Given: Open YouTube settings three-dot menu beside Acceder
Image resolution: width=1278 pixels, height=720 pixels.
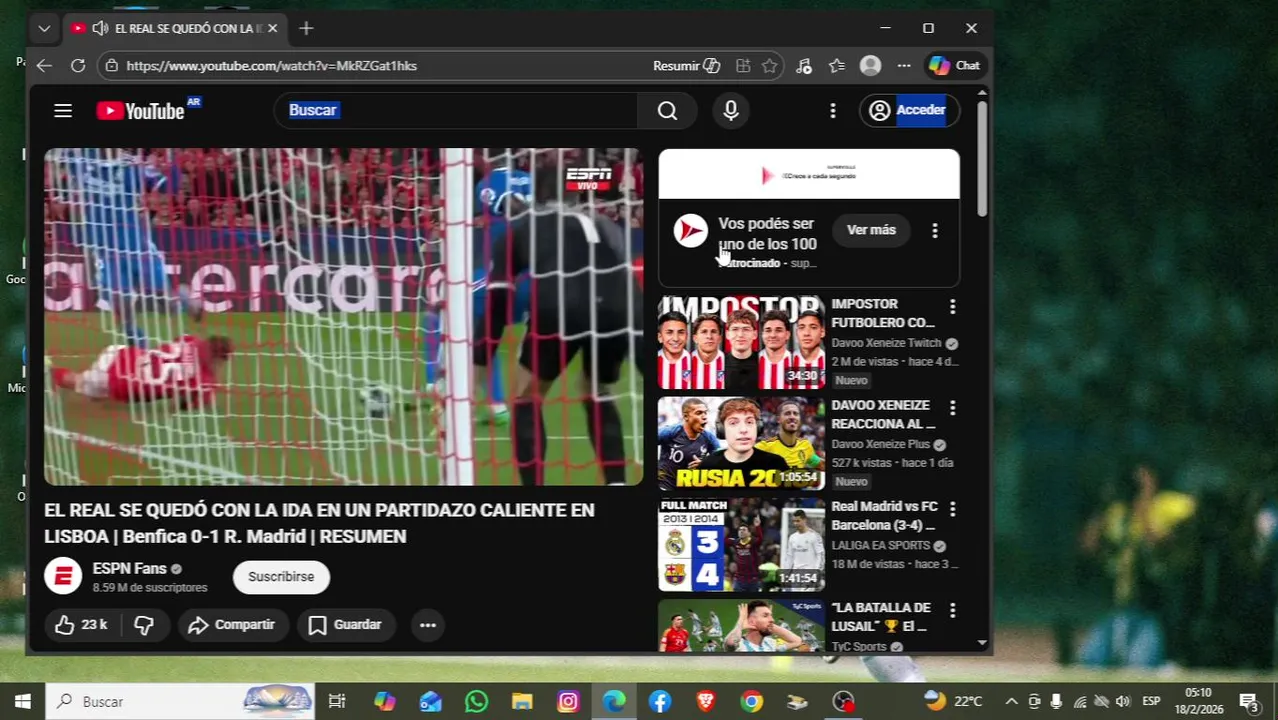Looking at the screenshot, I should (832, 111).
